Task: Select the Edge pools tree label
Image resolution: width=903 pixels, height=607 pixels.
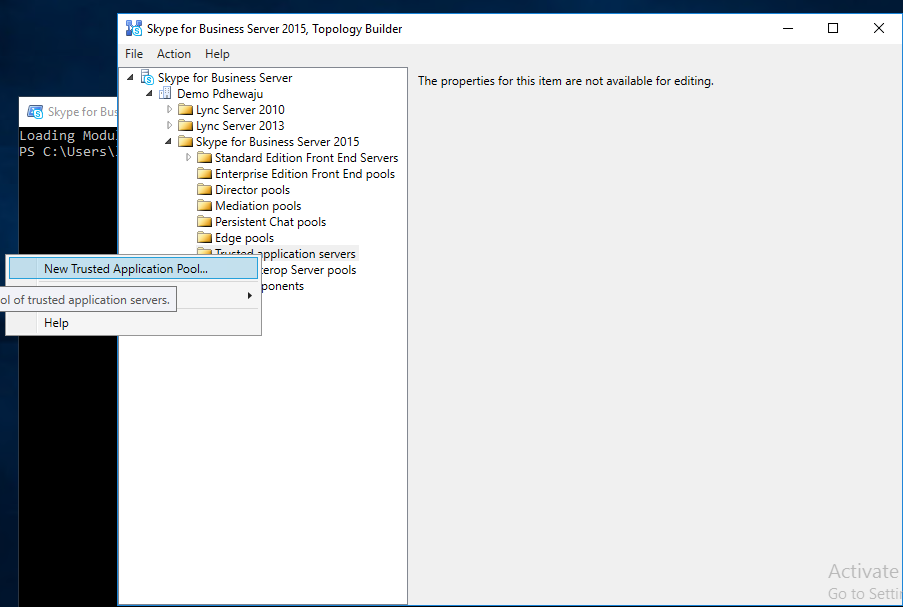Action: (244, 238)
